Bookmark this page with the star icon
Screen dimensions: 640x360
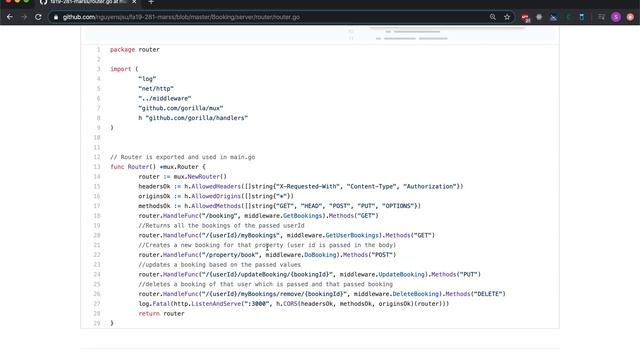(x=507, y=17)
